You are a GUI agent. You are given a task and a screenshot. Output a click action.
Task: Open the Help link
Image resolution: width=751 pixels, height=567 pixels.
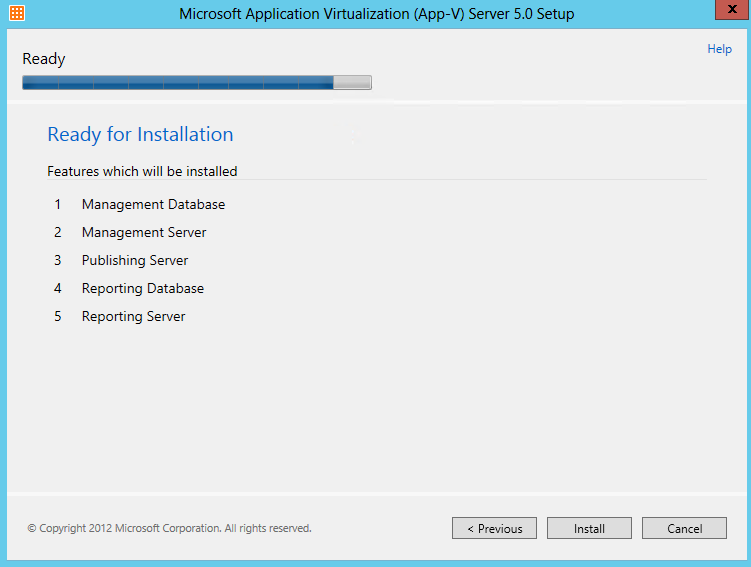pos(719,49)
